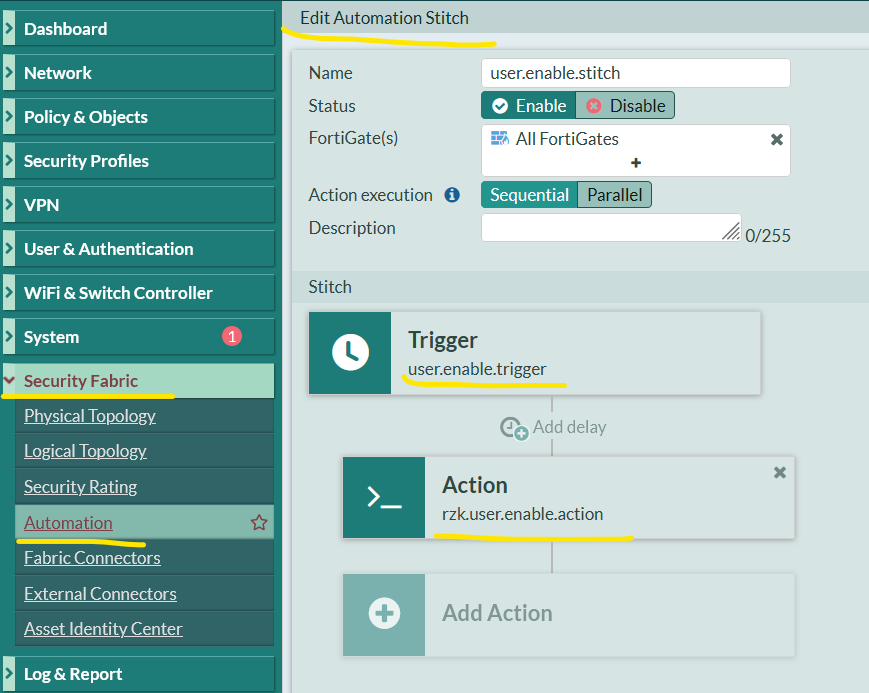Image resolution: width=869 pixels, height=693 pixels.
Task: Click Add Action block
Action: tap(569, 615)
